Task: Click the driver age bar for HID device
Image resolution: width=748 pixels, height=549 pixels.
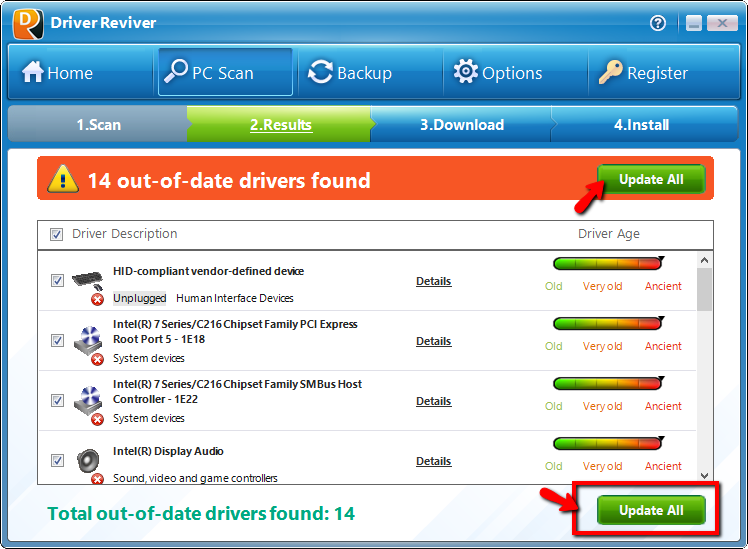Action: click(x=607, y=264)
